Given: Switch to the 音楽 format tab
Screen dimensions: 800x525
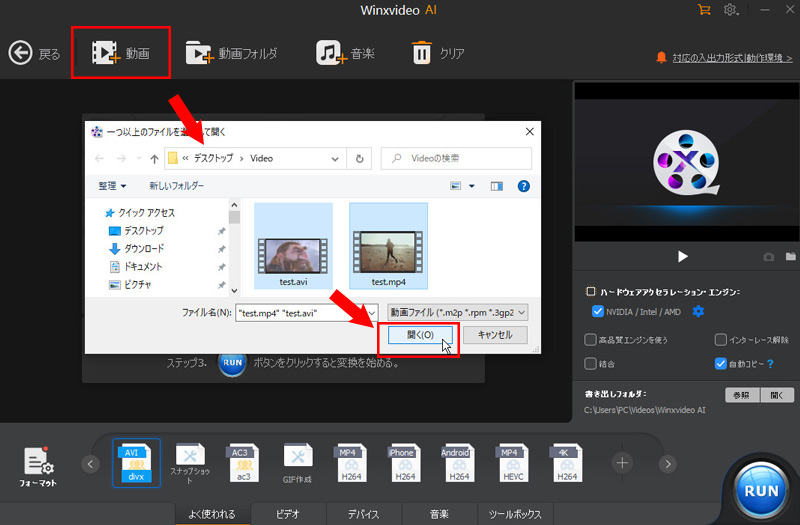Looking at the screenshot, I should click(x=439, y=514).
